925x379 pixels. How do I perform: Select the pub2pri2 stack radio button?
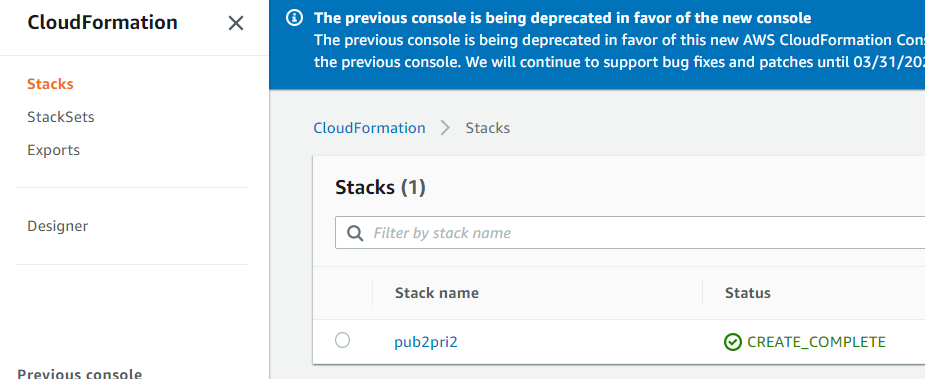(x=342, y=340)
